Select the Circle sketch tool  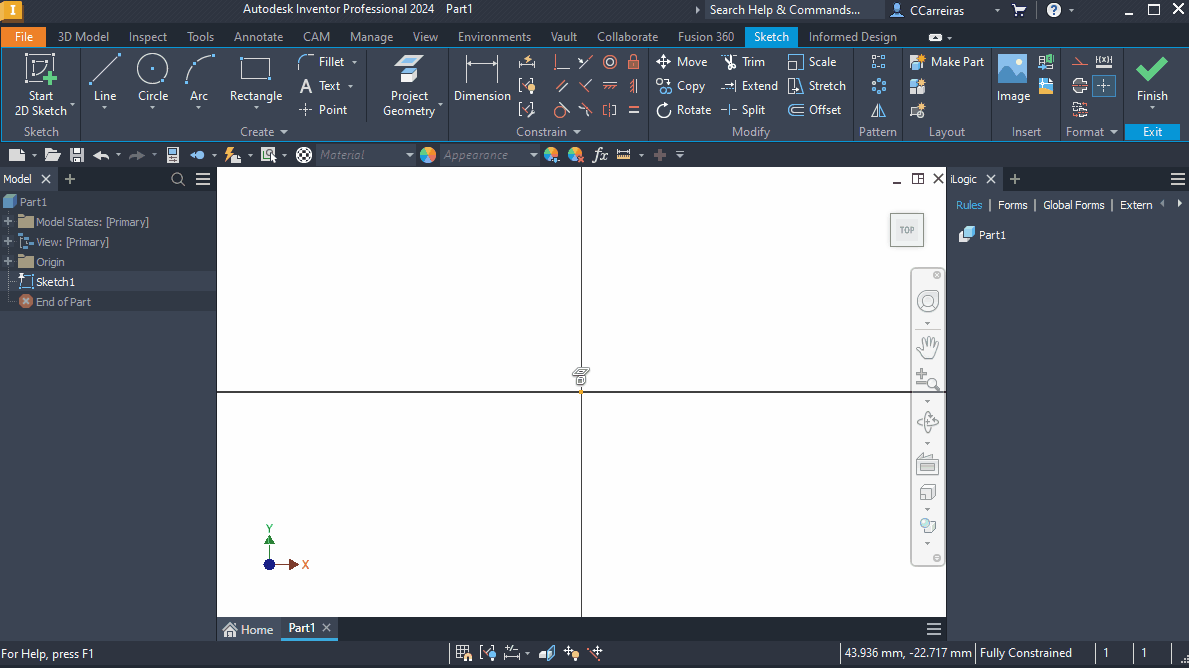click(x=152, y=79)
